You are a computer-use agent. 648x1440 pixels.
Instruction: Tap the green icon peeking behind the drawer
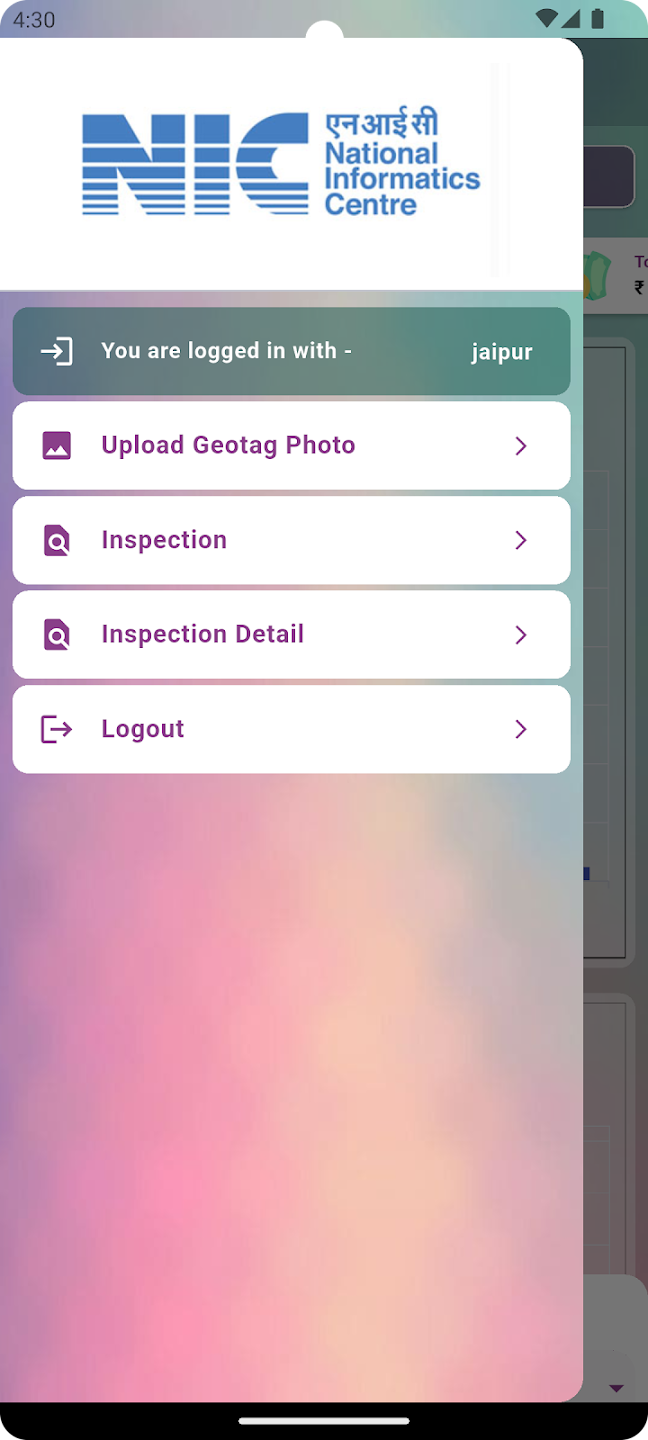coord(596,276)
